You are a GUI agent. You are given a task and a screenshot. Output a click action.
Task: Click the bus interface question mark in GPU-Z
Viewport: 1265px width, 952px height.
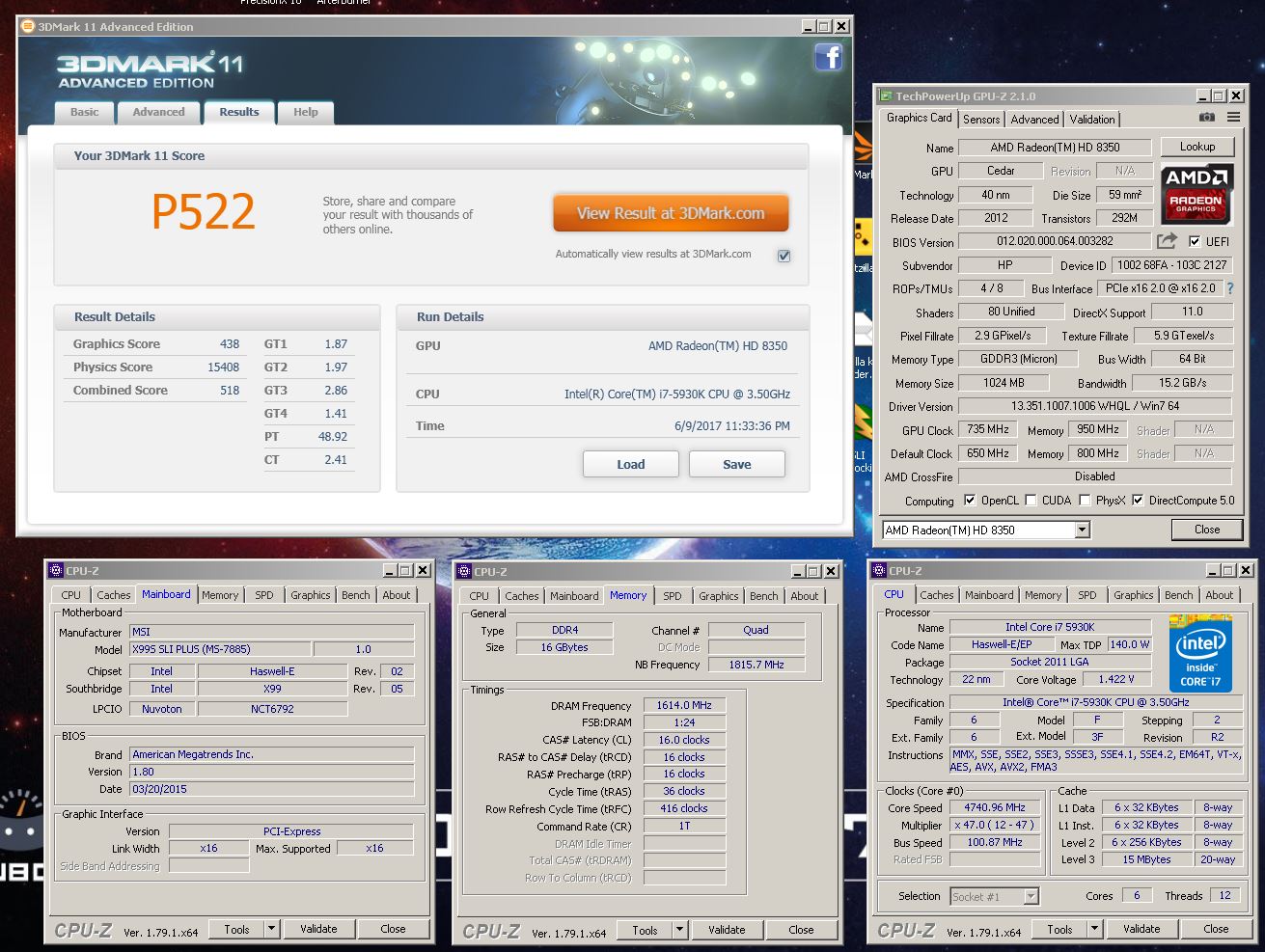1230,288
